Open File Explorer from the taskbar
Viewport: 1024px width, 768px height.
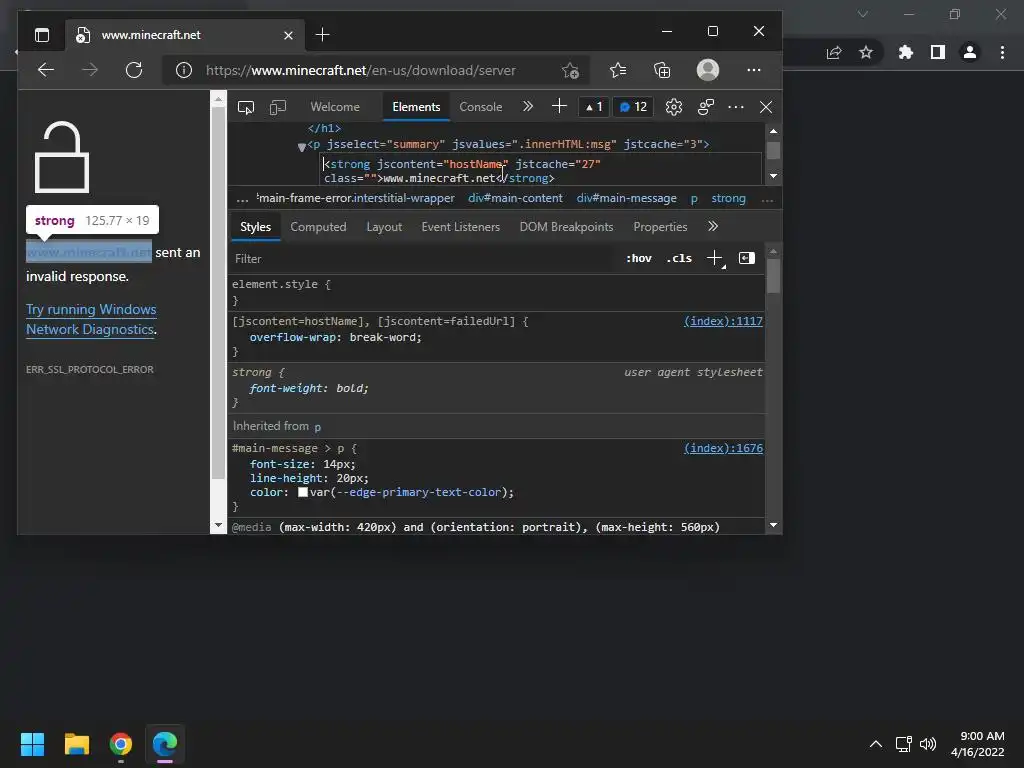(77, 744)
